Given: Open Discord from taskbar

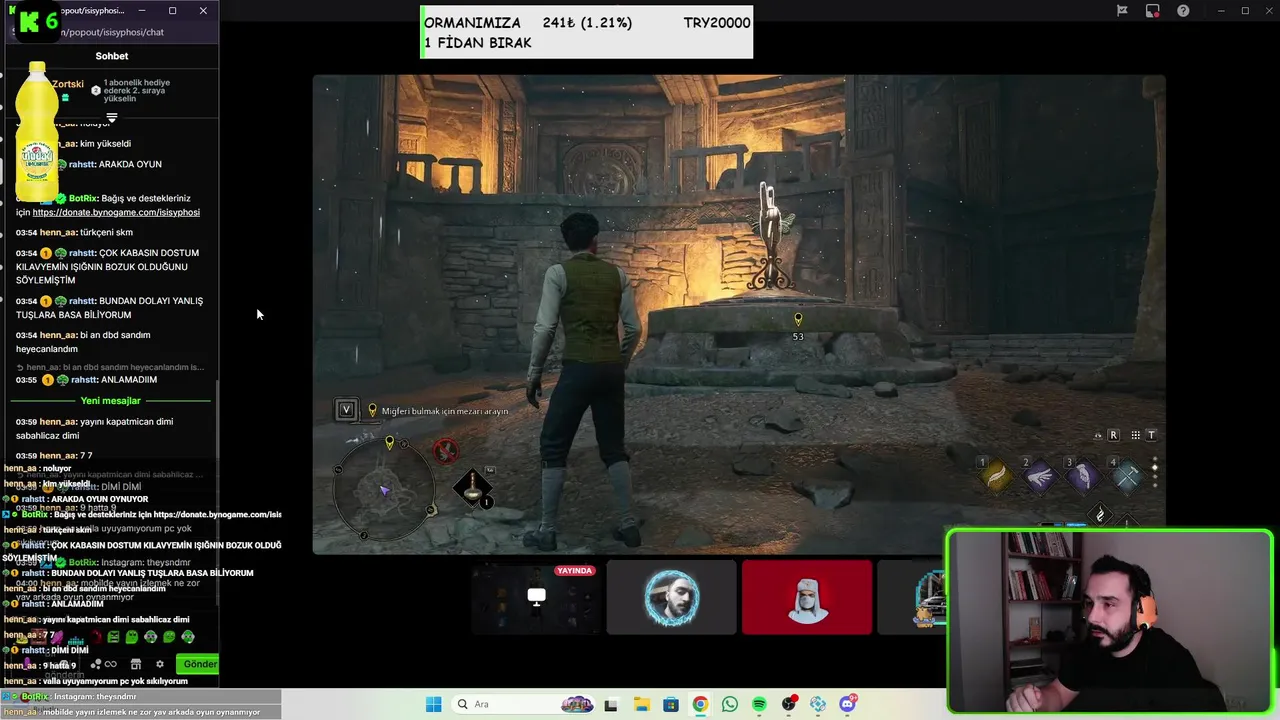Looking at the screenshot, I should tap(848, 704).
